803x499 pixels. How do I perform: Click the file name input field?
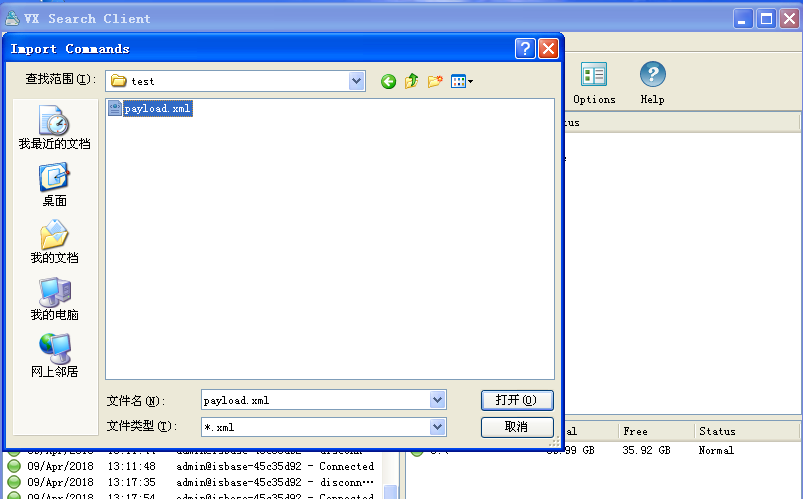(315, 400)
